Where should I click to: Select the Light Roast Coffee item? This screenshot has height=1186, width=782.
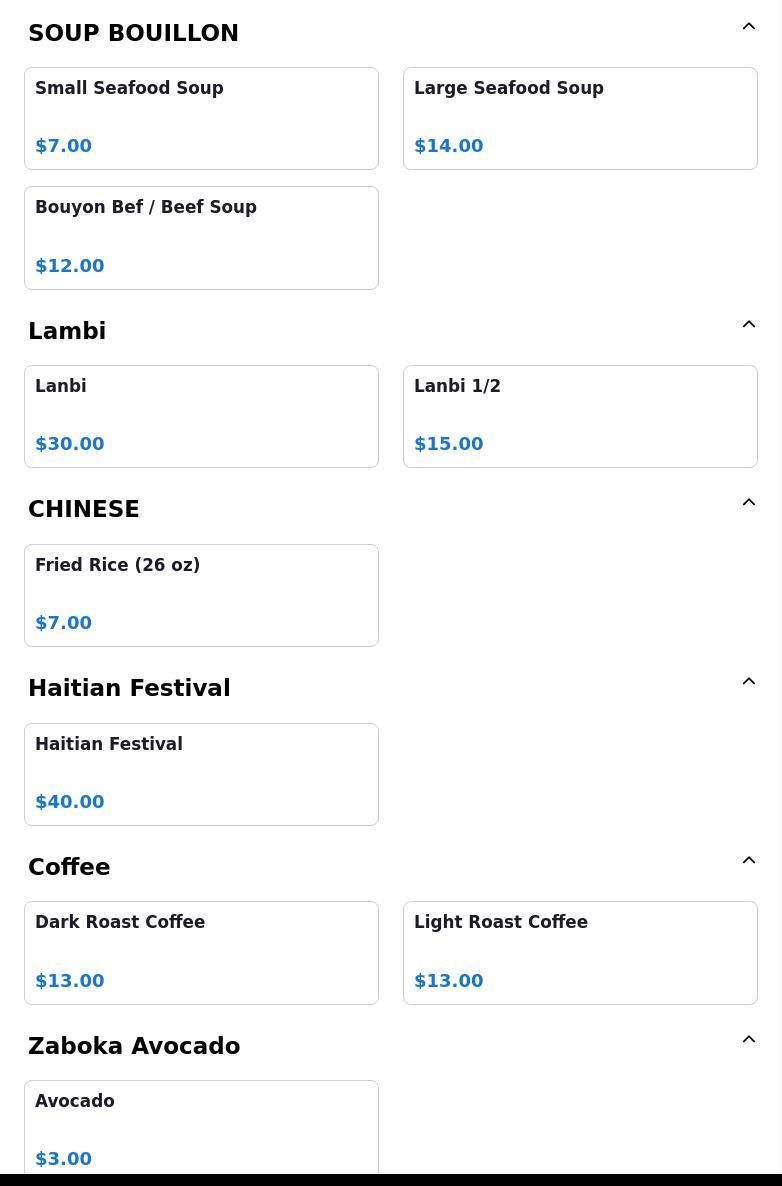[x=580, y=952]
